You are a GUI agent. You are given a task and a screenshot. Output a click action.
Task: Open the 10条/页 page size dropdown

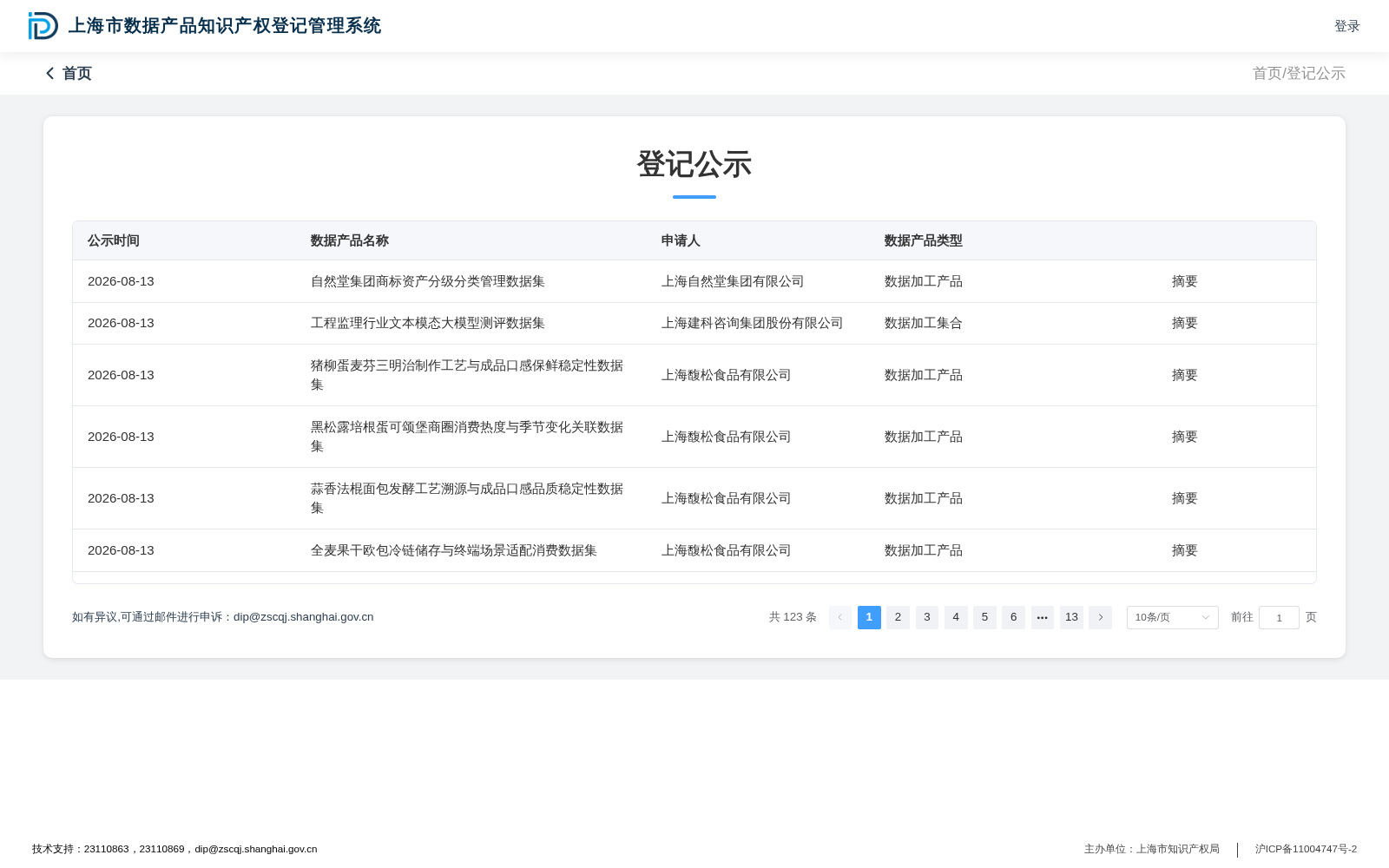point(1173,617)
